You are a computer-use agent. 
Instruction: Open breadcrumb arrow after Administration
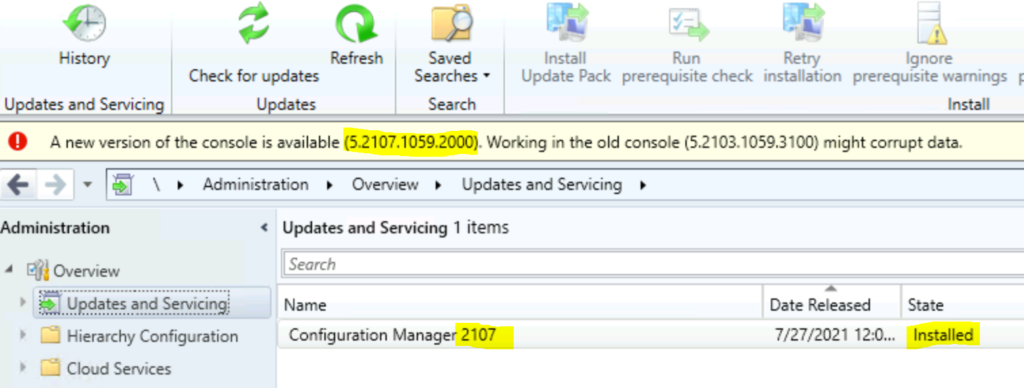point(330,186)
